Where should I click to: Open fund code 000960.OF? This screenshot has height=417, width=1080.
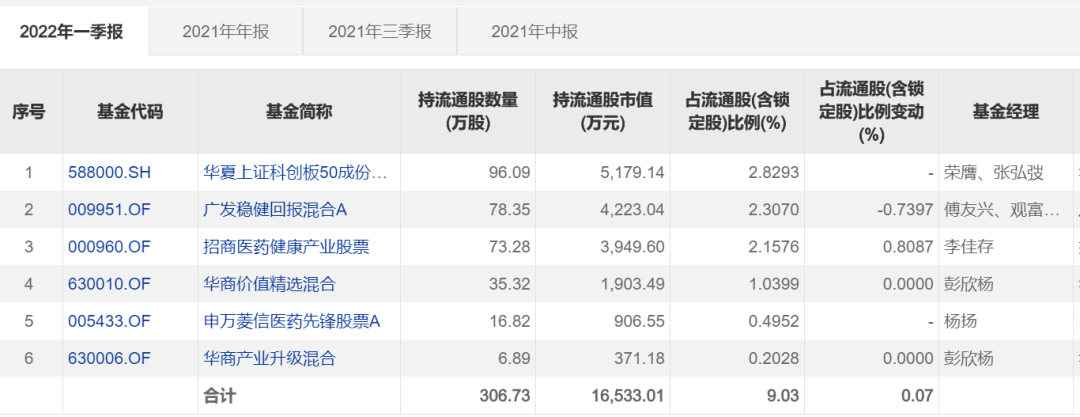pos(110,247)
